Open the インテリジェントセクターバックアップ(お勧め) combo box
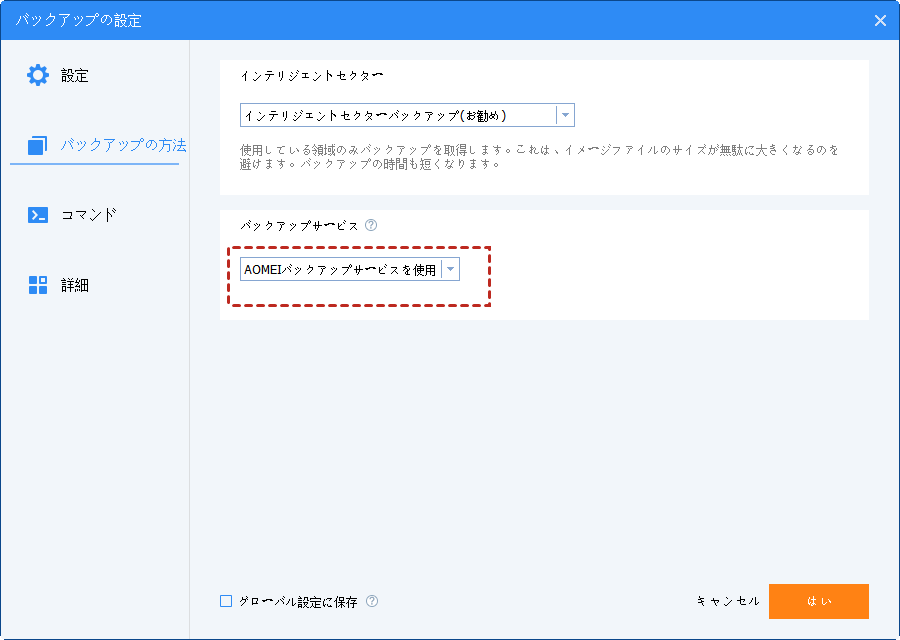The height and width of the screenshot is (640, 900). pyautogui.click(x=398, y=116)
